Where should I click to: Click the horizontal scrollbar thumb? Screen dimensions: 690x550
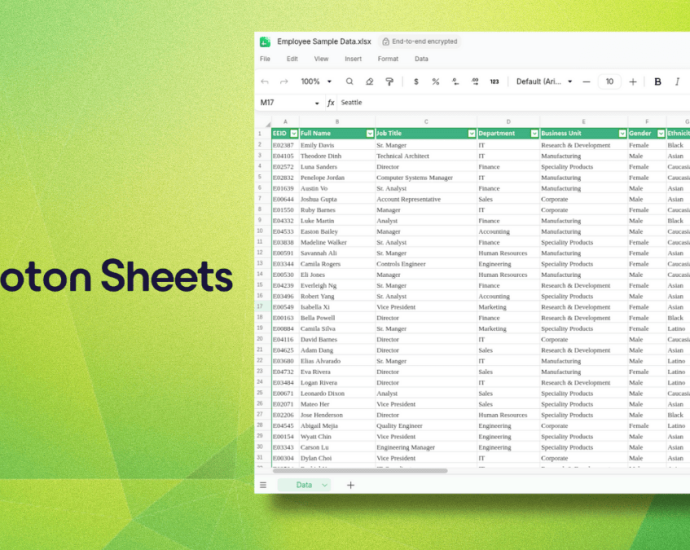tap(360, 471)
